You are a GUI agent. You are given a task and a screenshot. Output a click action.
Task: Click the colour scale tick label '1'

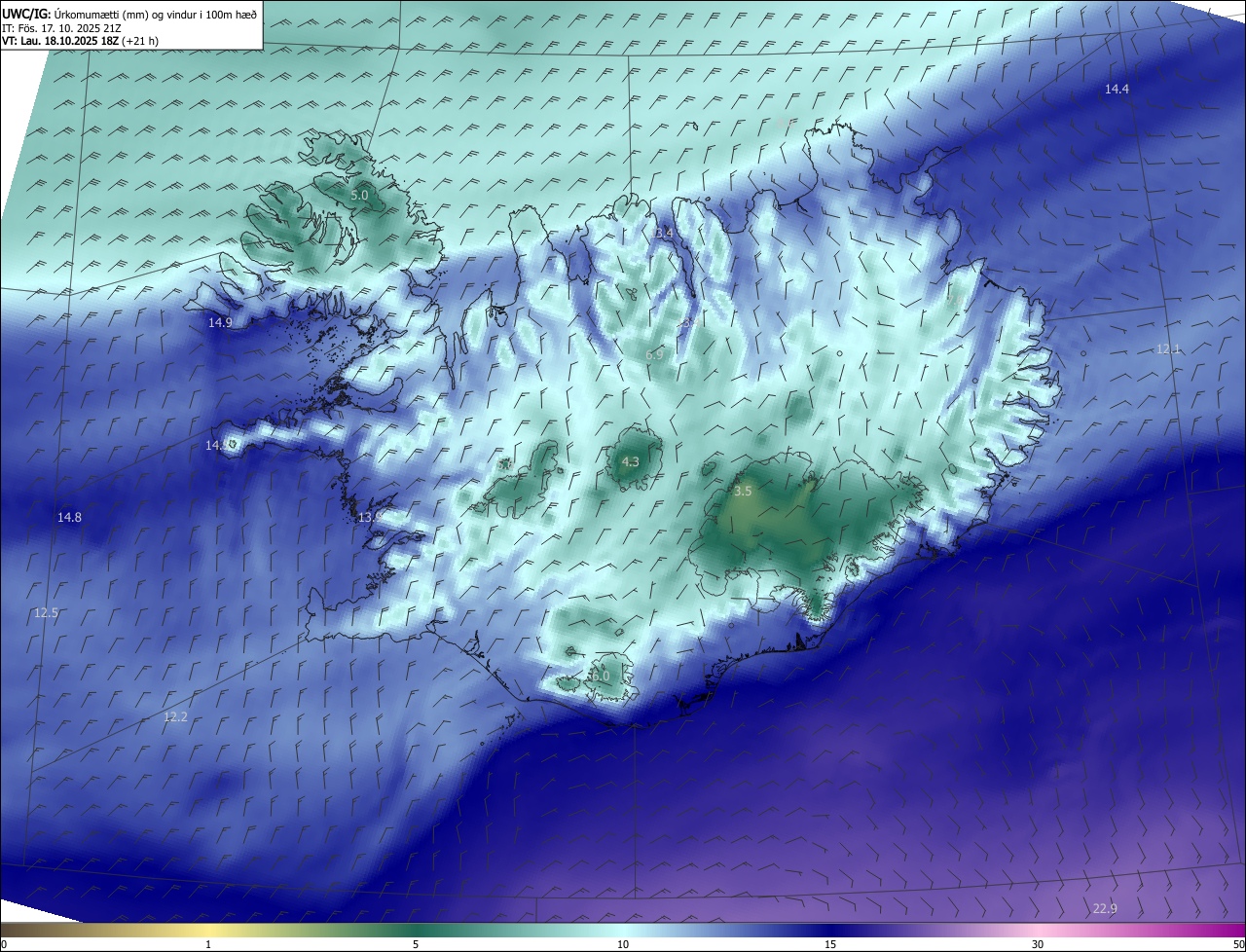click(x=208, y=945)
